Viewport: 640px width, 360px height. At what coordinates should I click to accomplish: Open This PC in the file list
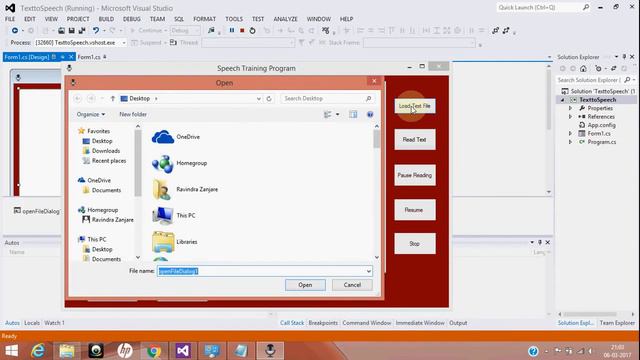(x=174, y=216)
